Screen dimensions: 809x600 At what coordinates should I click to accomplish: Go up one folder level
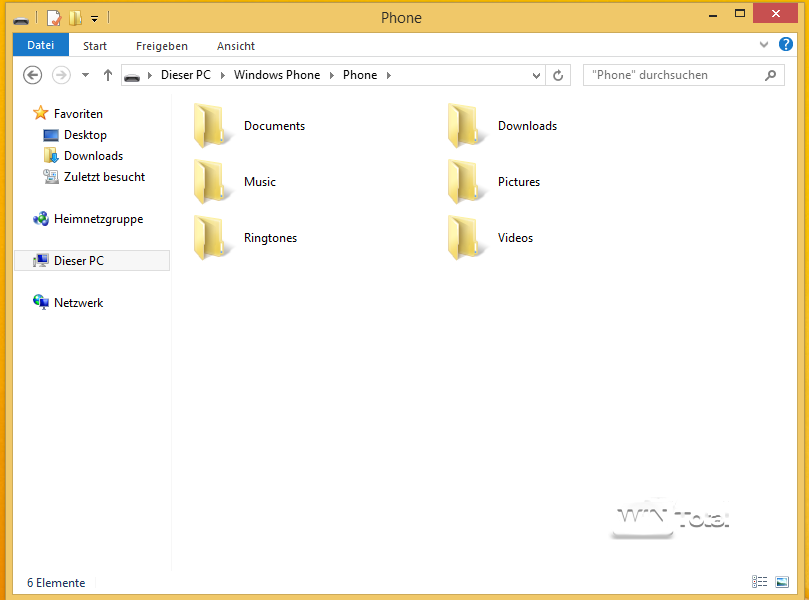click(x=108, y=75)
